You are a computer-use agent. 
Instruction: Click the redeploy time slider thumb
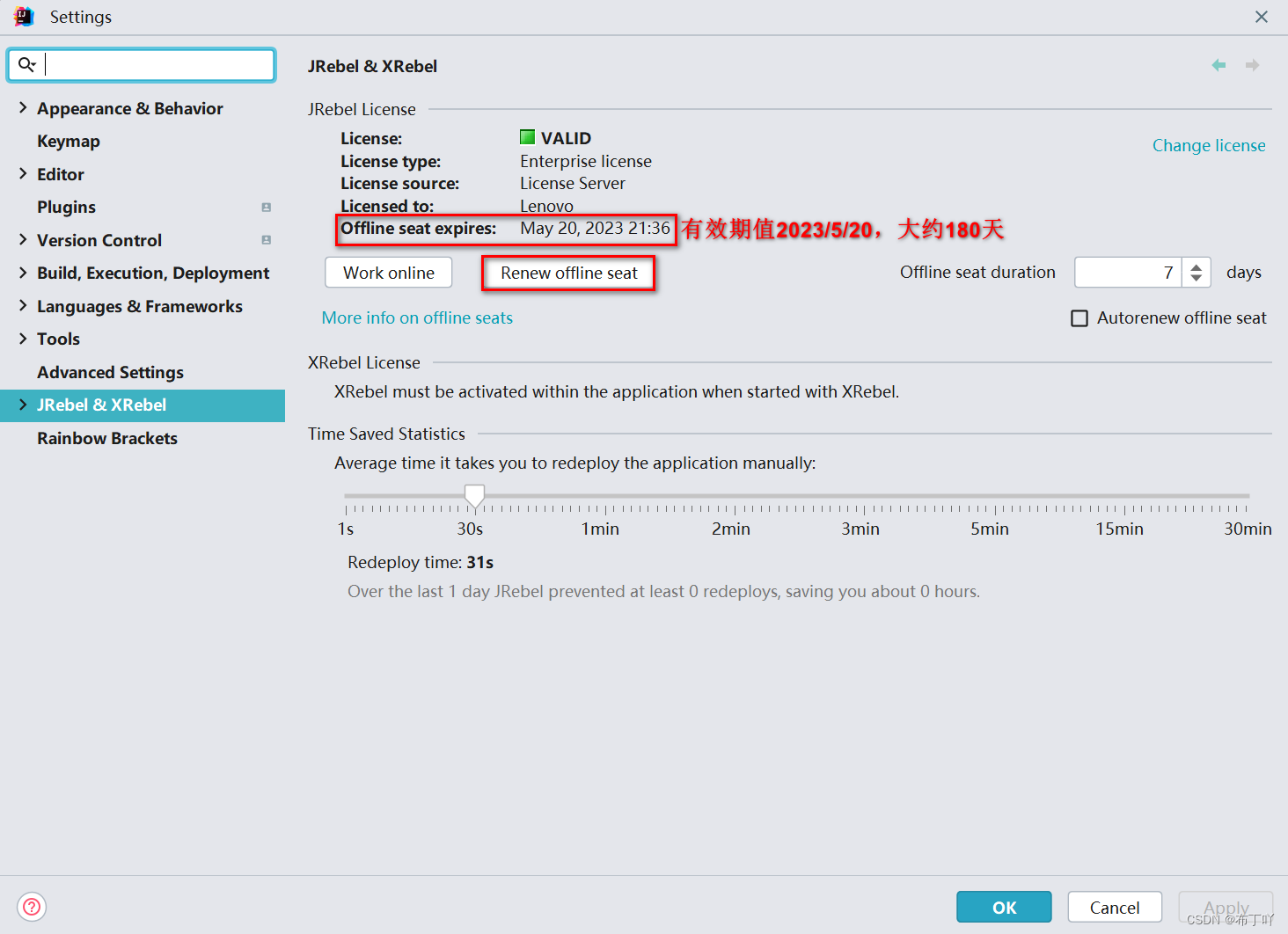474,497
